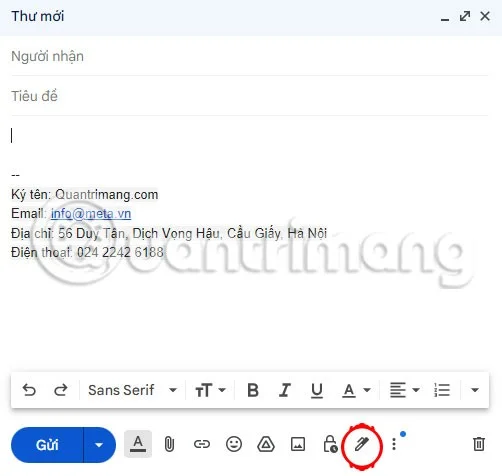The width and height of the screenshot is (502, 476).
Task: Click the Địa chỉ address signature line
Action: click(x=169, y=233)
